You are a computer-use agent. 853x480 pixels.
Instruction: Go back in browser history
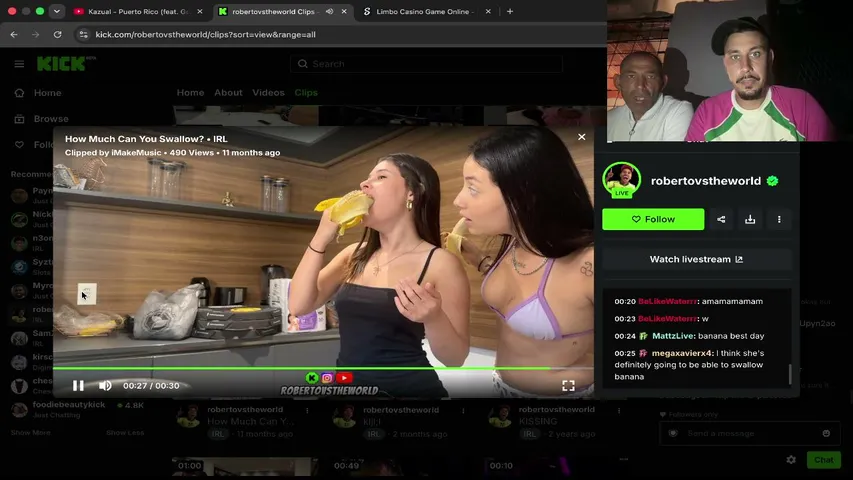point(14,34)
